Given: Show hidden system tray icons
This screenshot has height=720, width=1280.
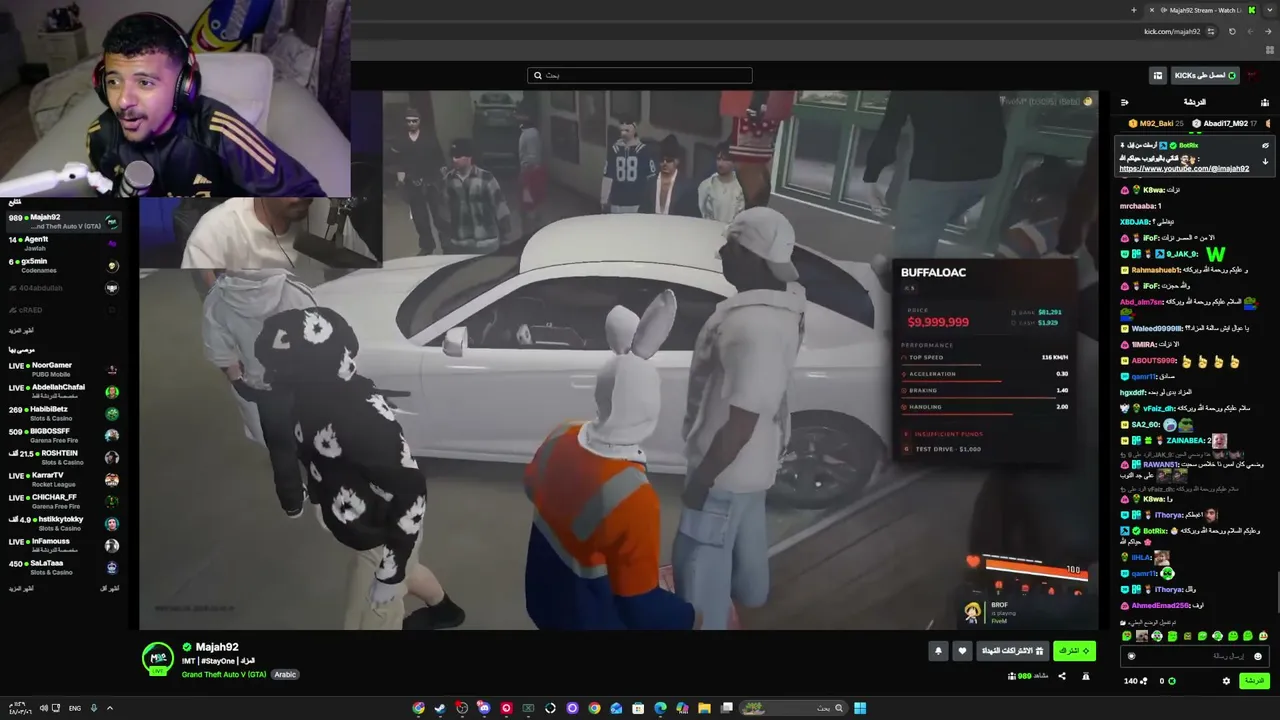Looking at the screenshot, I should click(110, 708).
